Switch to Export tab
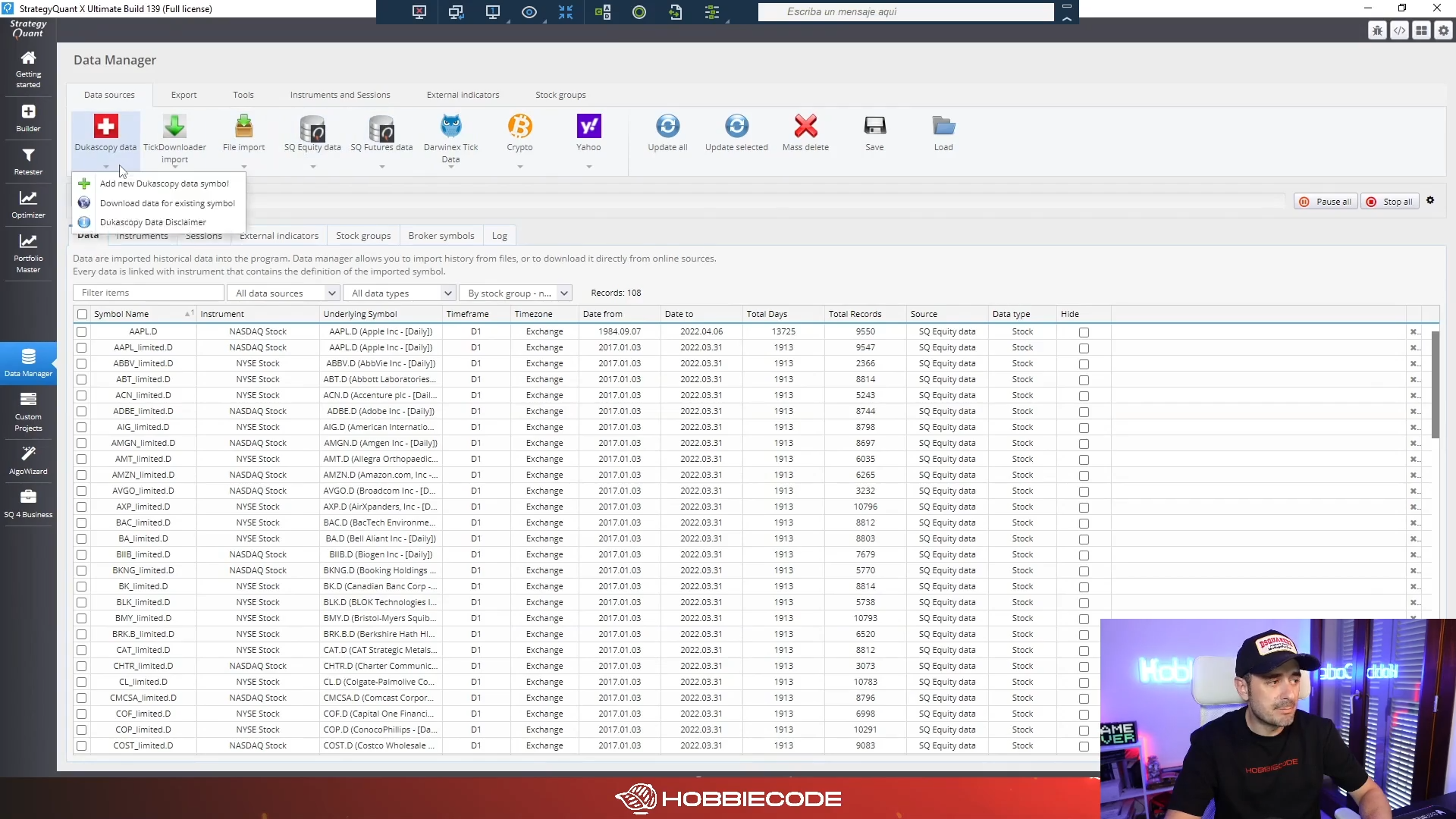 pyautogui.click(x=184, y=95)
